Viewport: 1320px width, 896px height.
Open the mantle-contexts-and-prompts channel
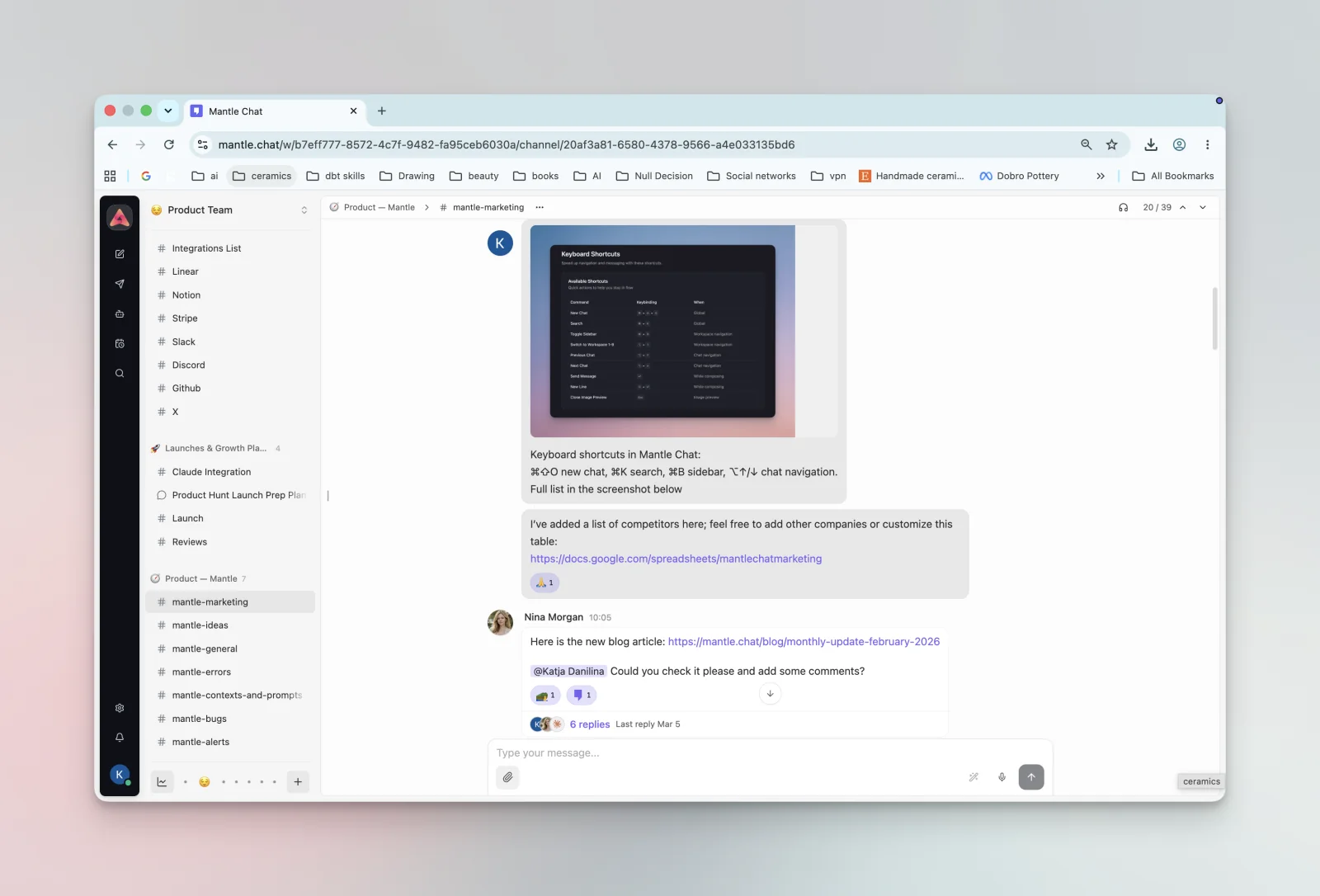click(231, 696)
